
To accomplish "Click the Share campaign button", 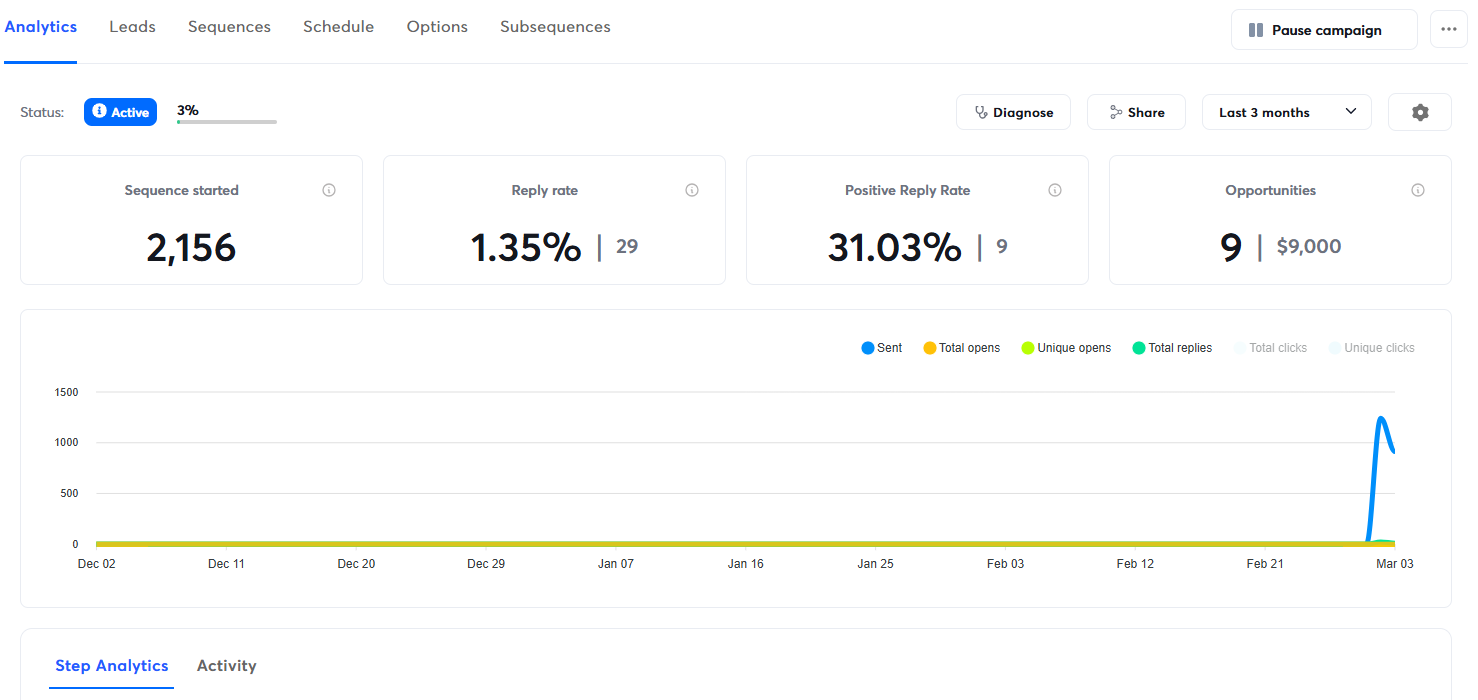I will tap(1136, 113).
